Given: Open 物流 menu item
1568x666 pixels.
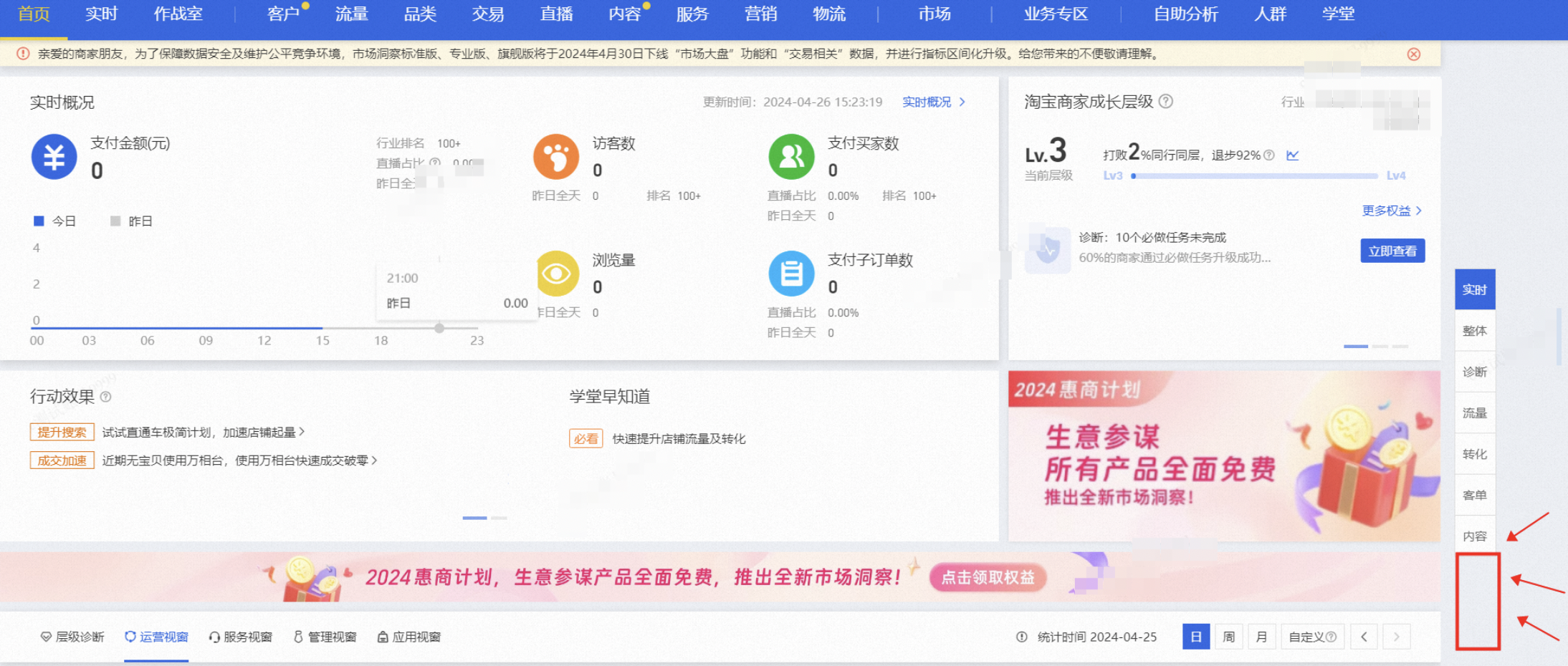Looking at the screenshot, I should click(829, 14).
